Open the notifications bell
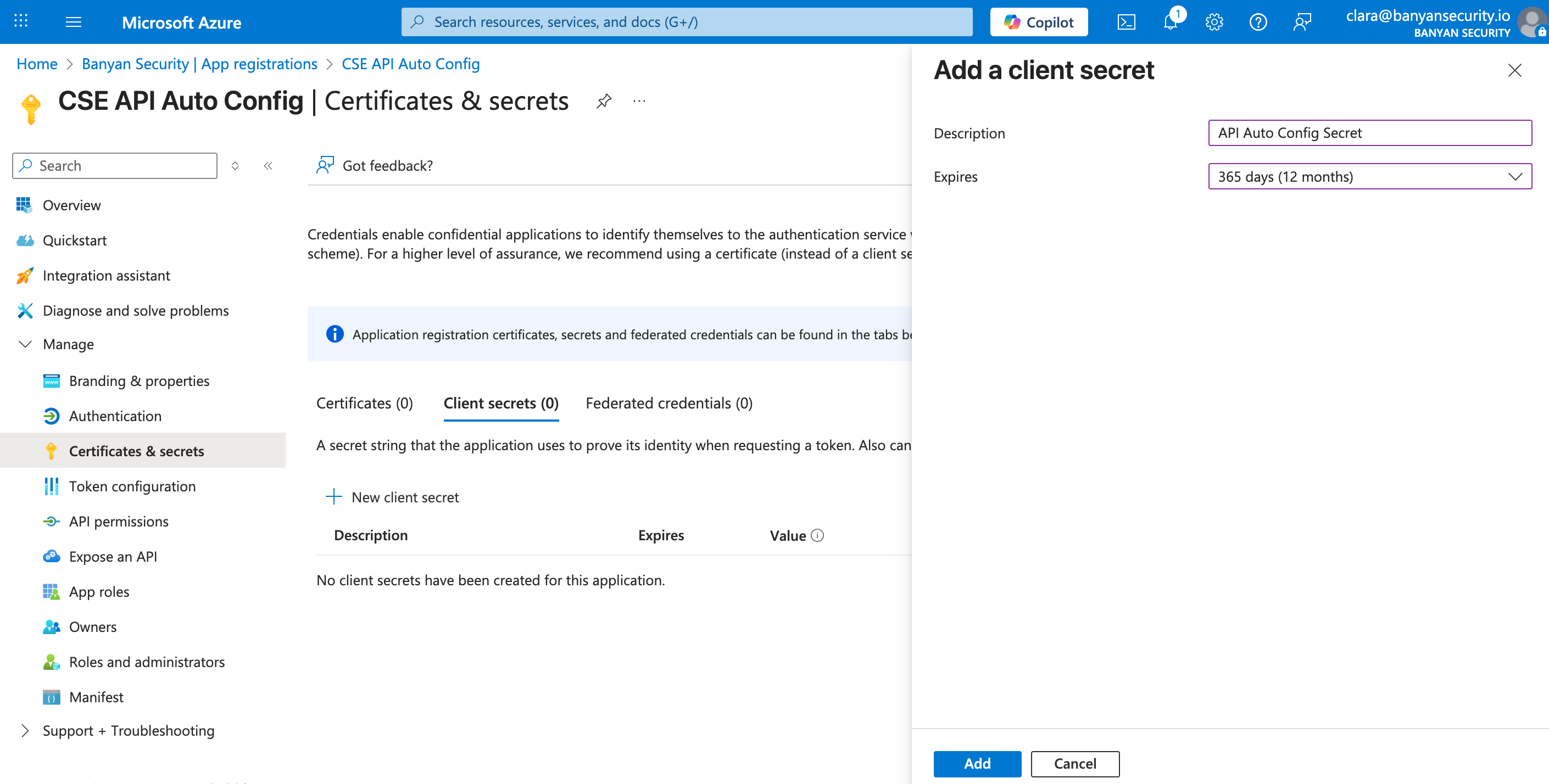Image resolution: width=1549 pixels, height=784 pixels. pos(1170,23)
